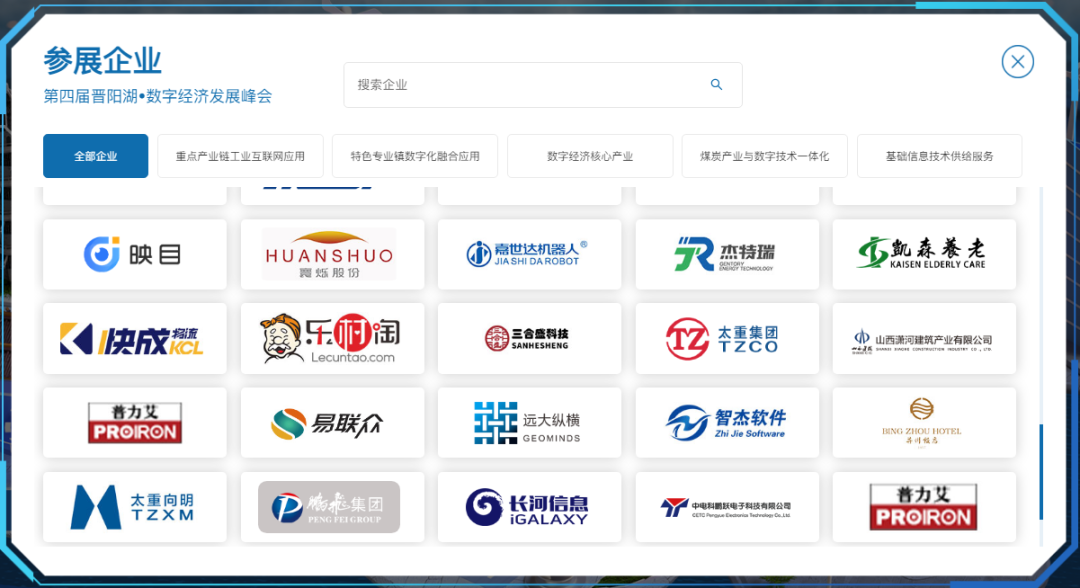Open the 特色专业镇数字化融合应用 tab
The image size is (1080, 588).
point(415,156)
